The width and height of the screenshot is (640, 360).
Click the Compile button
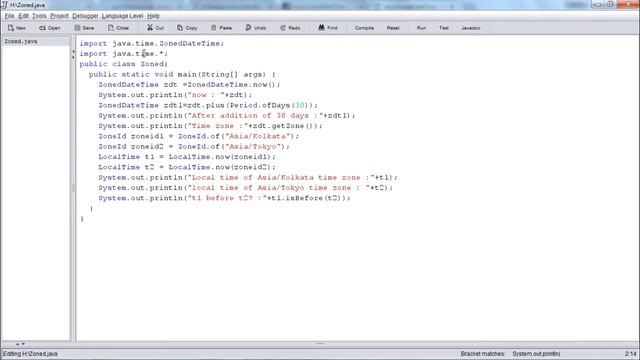(x=364, y=28)
